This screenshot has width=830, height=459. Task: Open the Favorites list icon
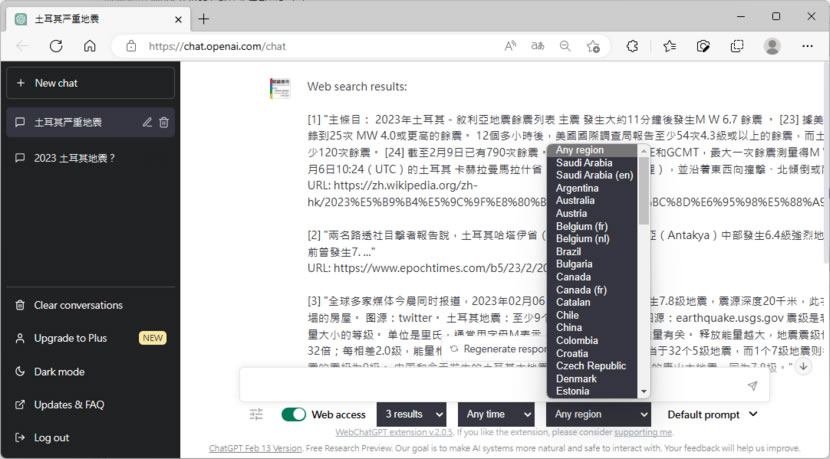pos(670,46)
